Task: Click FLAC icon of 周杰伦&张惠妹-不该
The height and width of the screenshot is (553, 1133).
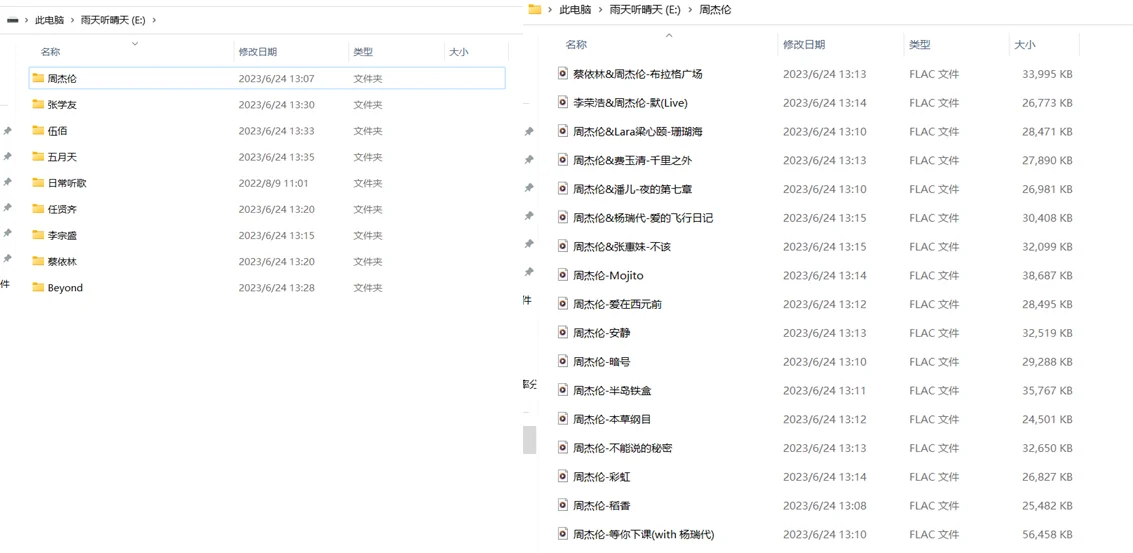Action: click(x=563, y=246)
